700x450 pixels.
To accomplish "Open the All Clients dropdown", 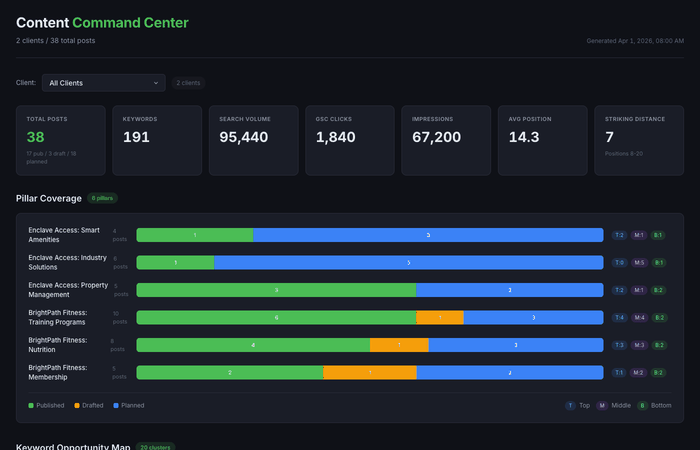I will coord(104,83).
